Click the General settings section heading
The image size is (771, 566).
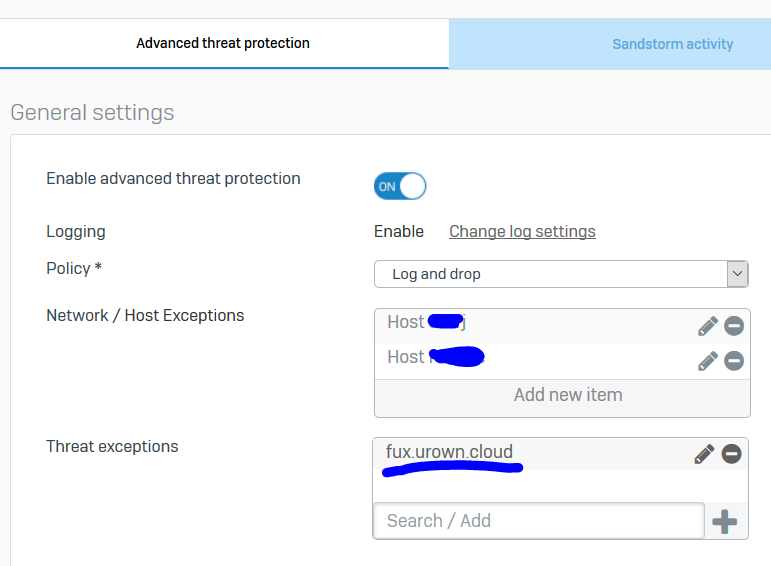coord(92,112)
